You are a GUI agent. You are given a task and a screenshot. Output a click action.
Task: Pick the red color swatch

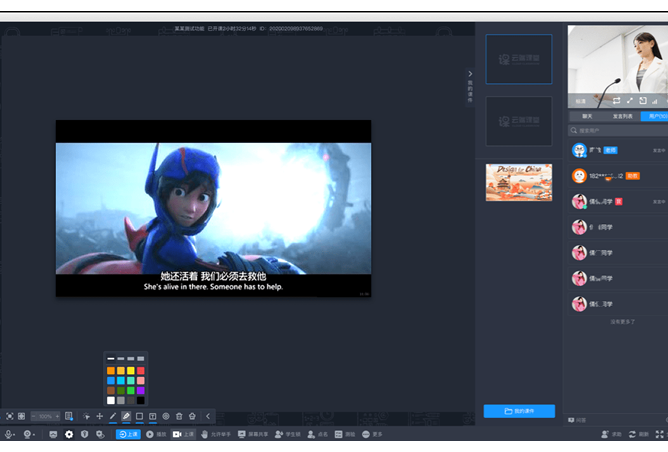pos(141,371)
